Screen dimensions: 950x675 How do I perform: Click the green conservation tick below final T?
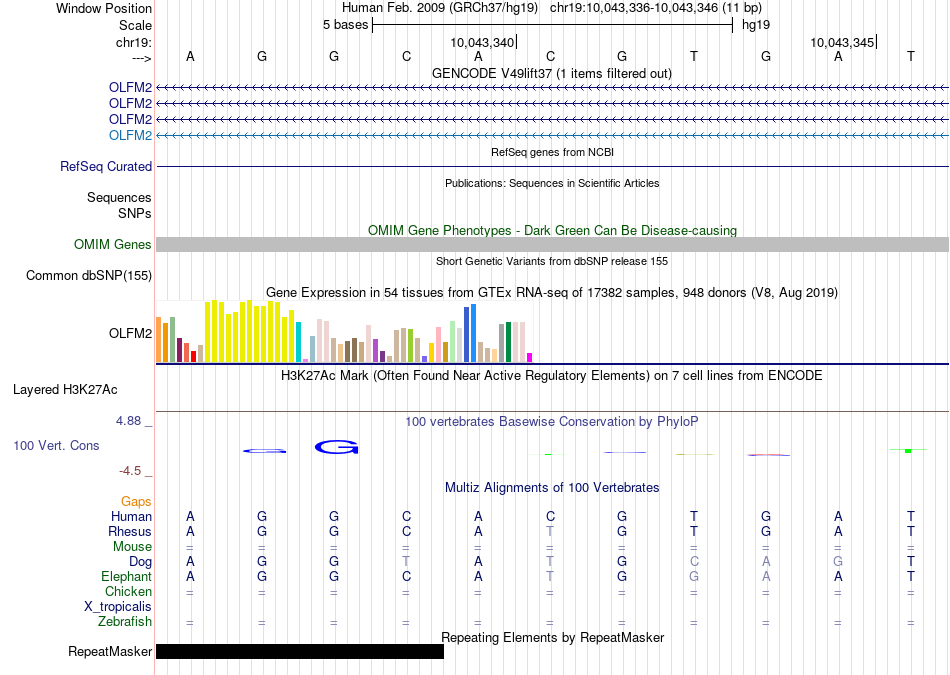point(908,450)
